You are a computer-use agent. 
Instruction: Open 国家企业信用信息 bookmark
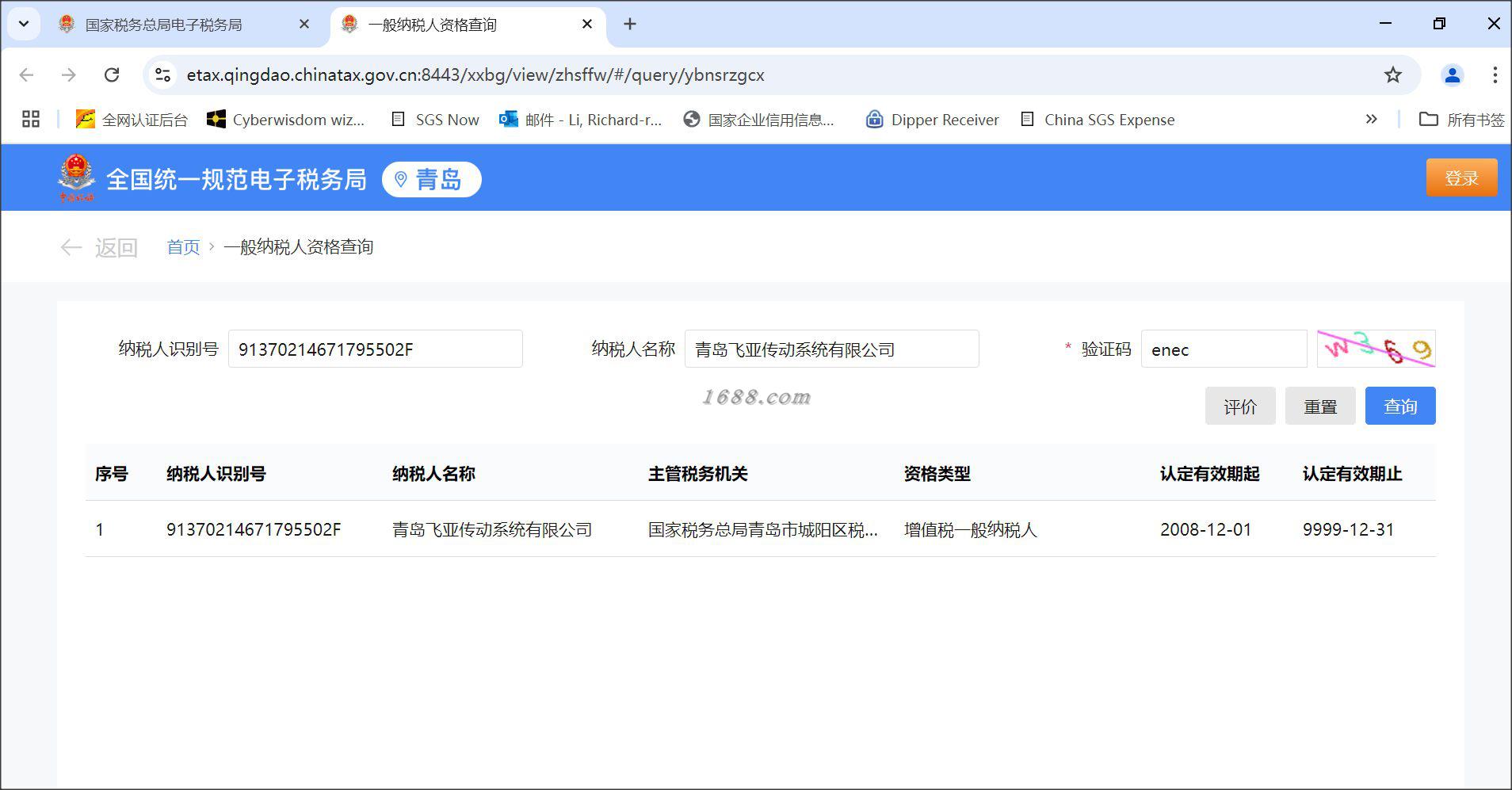[x=759, y=120]
